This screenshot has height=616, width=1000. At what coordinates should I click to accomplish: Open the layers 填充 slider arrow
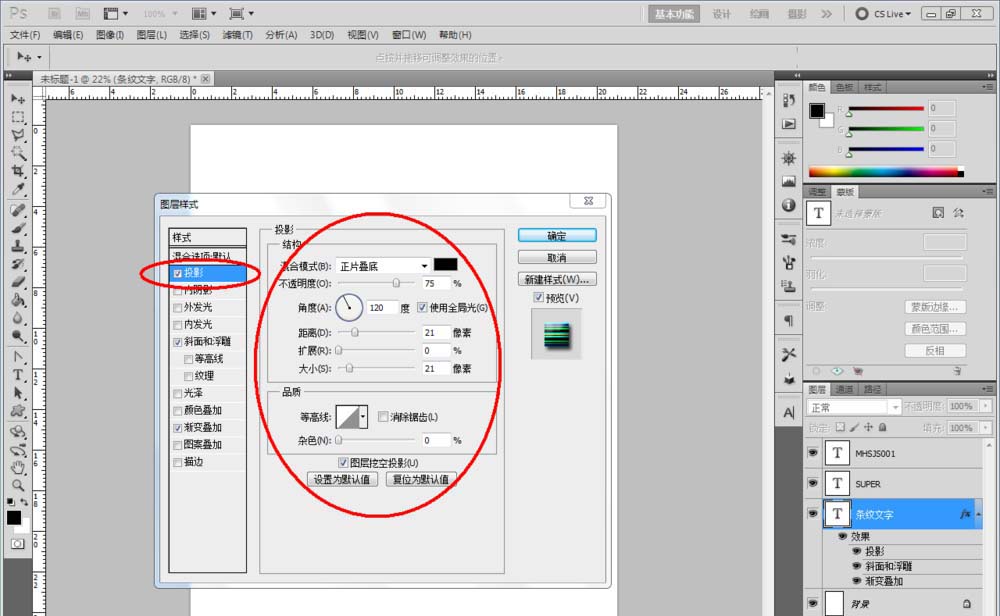[x=986, y=427]
